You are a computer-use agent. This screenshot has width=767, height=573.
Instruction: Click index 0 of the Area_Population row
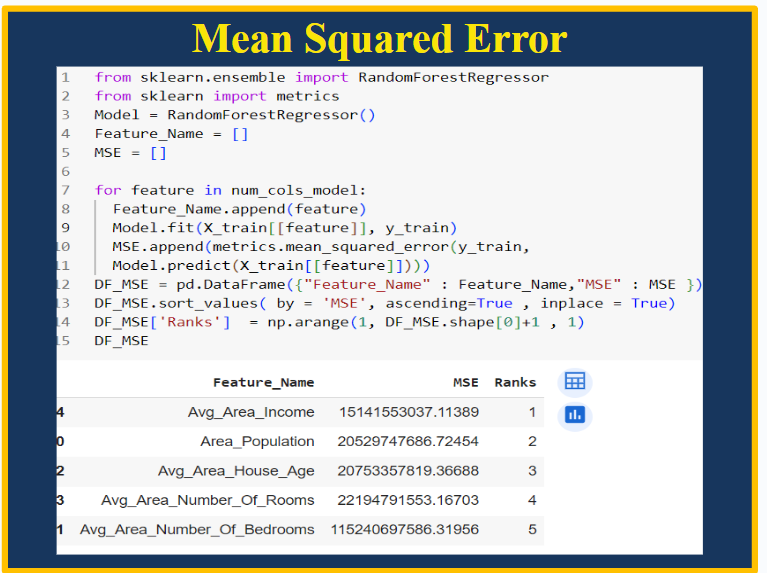point(60,441)
